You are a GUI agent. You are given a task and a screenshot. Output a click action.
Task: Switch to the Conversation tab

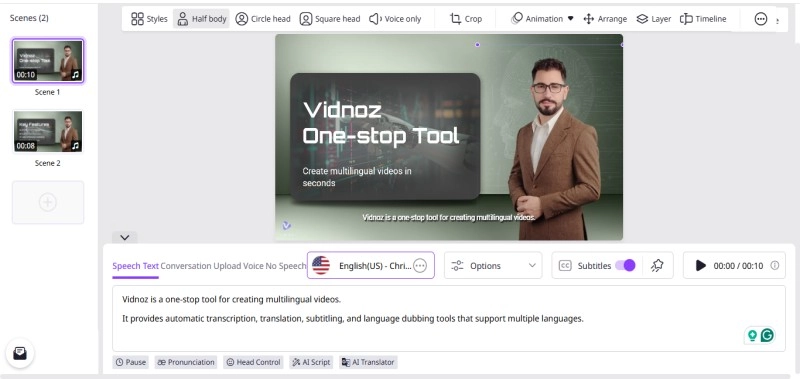pyautogui.click(x=186, y=266)
